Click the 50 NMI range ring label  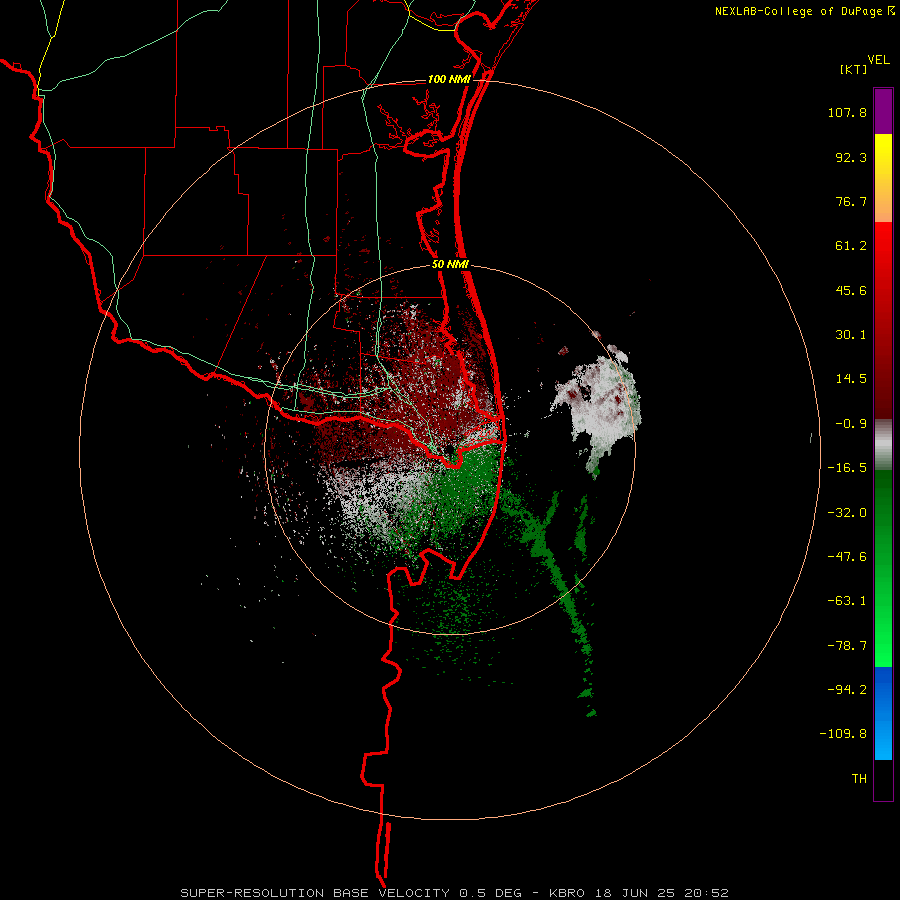click(x=450, y=265)
